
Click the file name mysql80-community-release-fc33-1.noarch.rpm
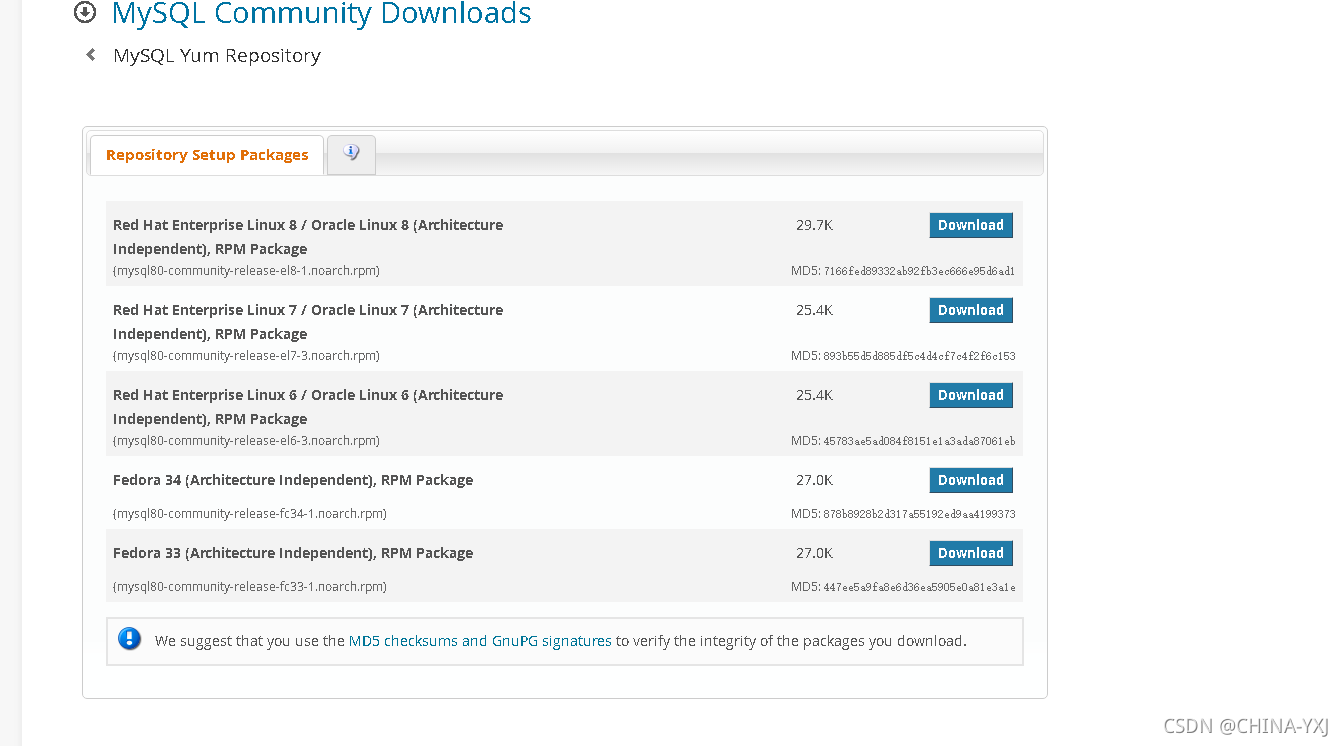click(x=250, y=587)
